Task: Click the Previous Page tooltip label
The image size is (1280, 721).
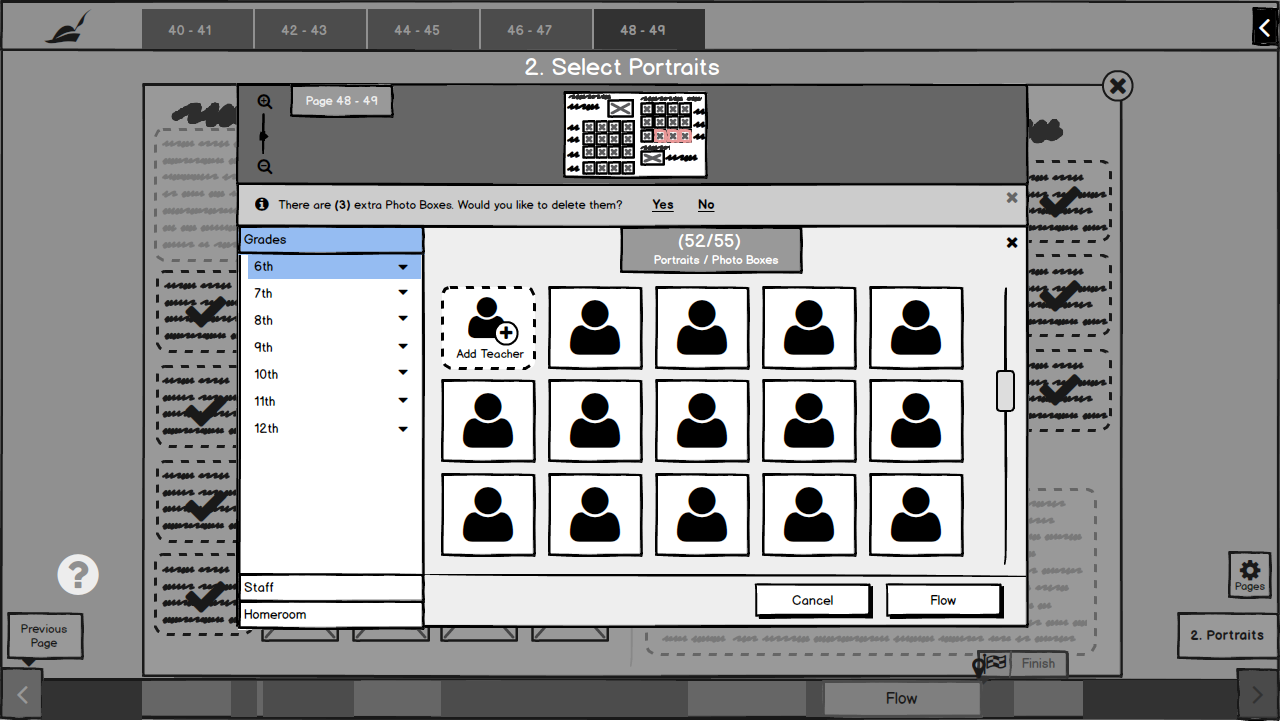Action: 44,636
